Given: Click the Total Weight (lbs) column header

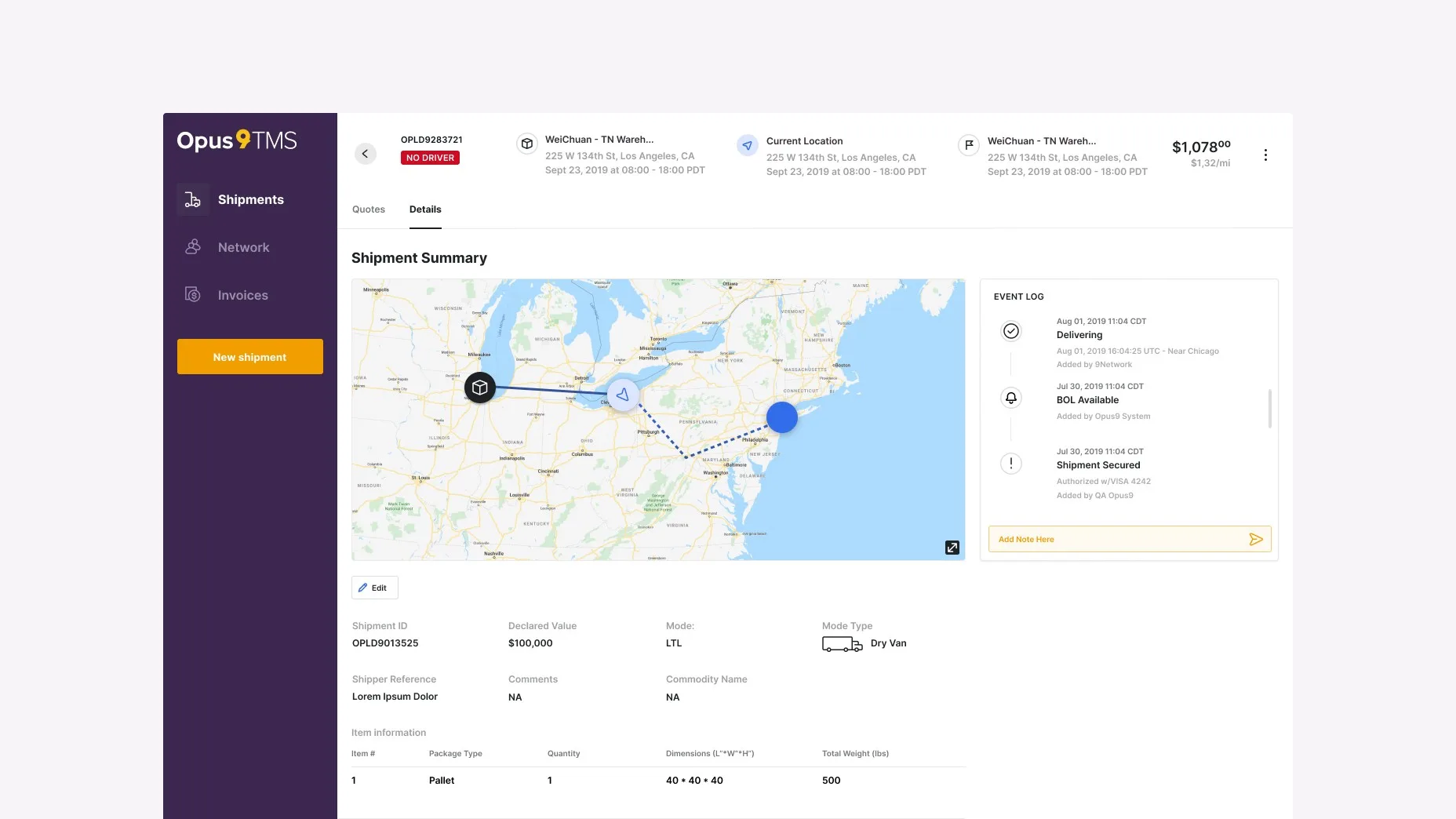Looking at the screenshot, I should 855,754.
